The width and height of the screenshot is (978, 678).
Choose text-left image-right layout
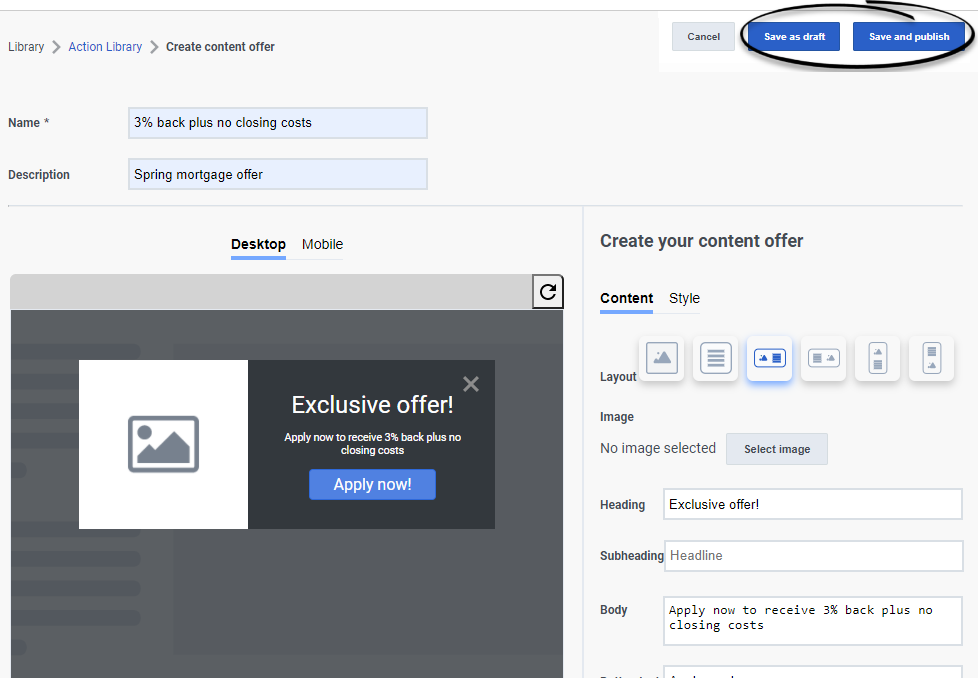(x=823, y=359)
